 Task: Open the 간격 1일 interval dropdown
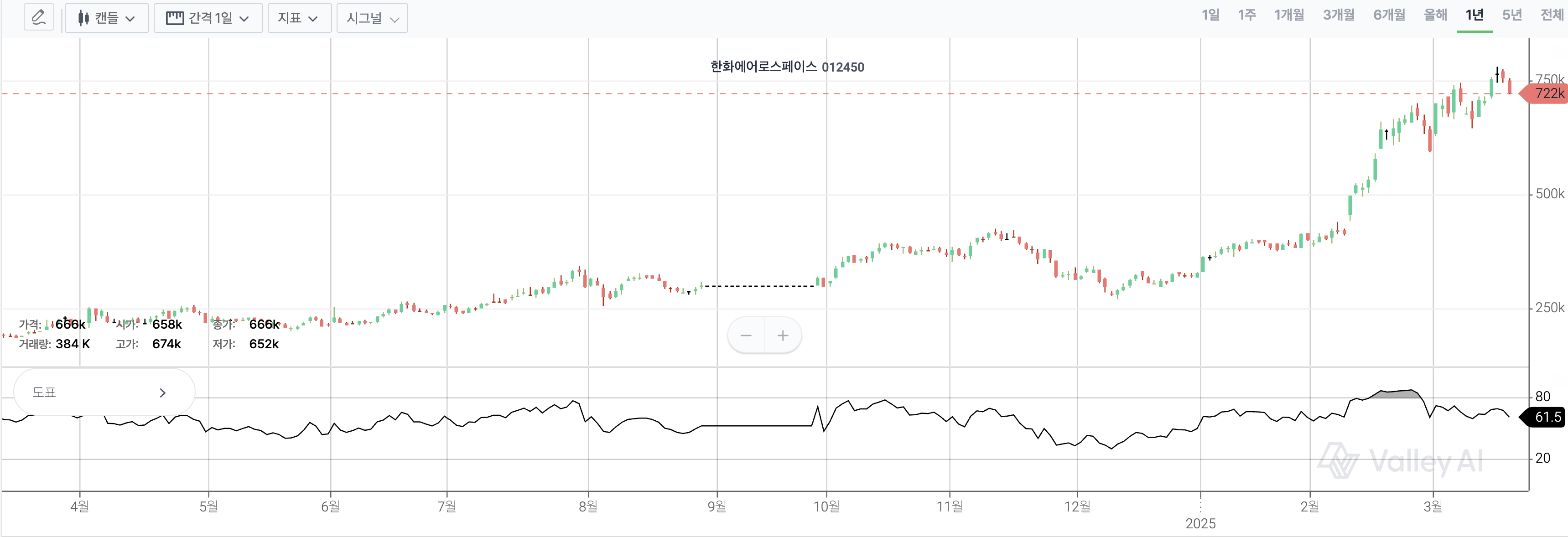[x=208, y=18]
